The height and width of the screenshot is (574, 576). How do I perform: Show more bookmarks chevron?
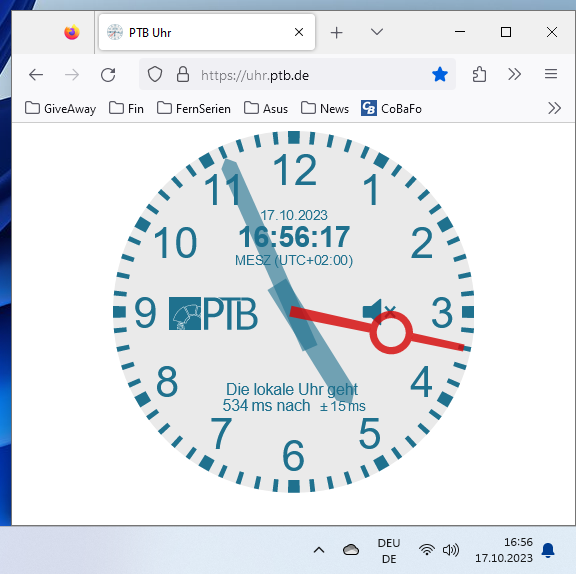point(554,108)
